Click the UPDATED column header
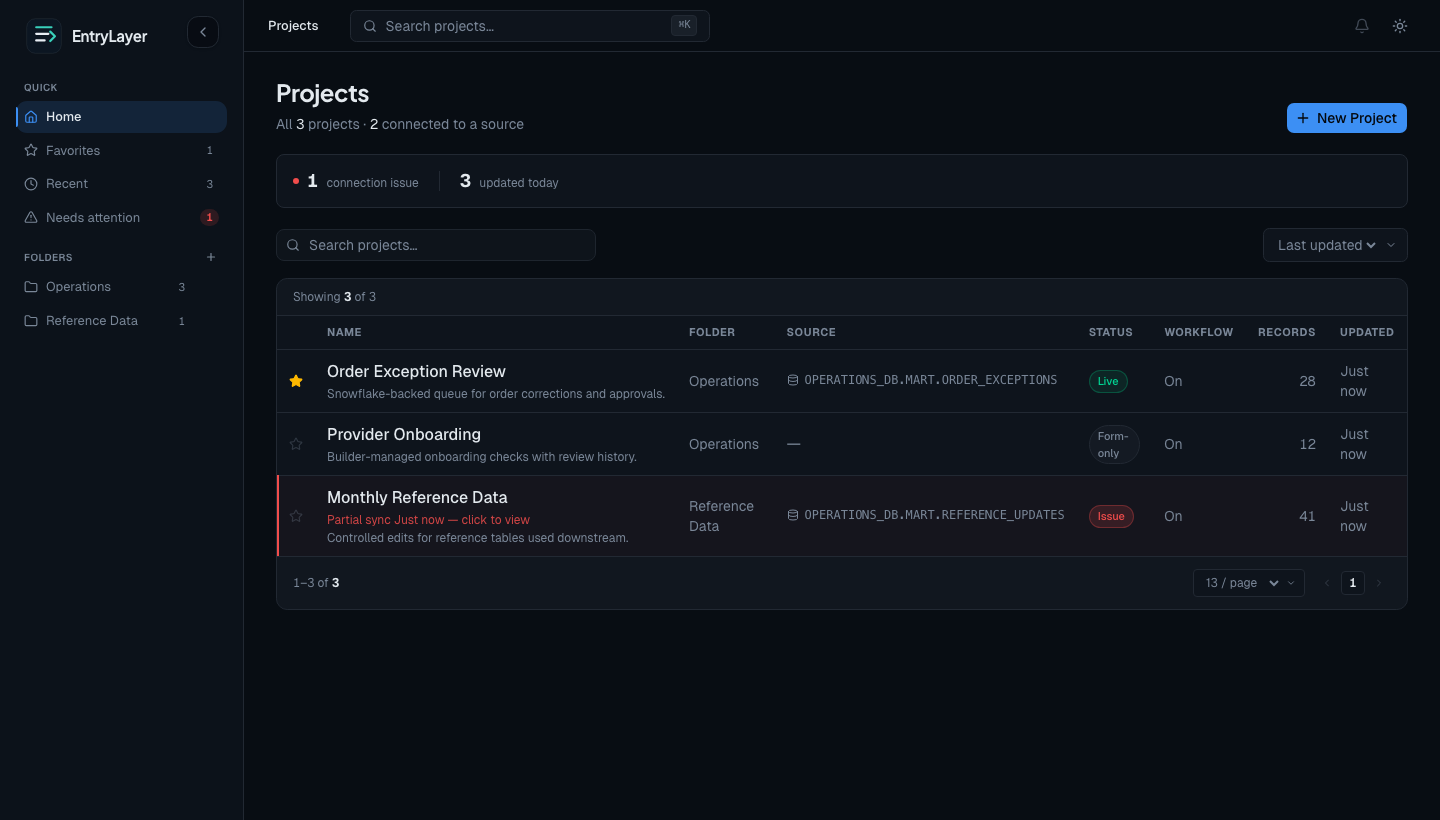This screenshot has height=820, width=1440. click(1367, 332)
